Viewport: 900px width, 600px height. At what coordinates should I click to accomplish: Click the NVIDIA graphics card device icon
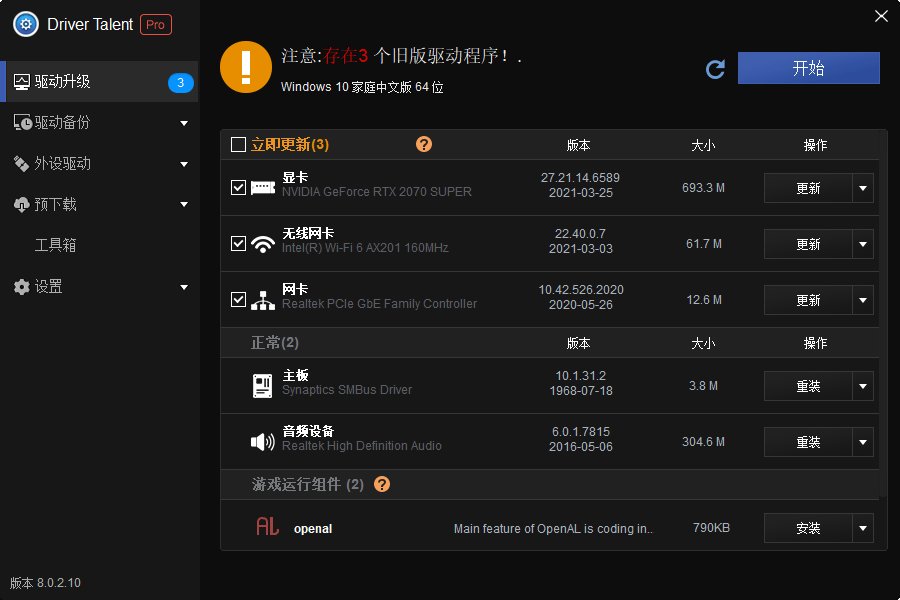[263, 187]
